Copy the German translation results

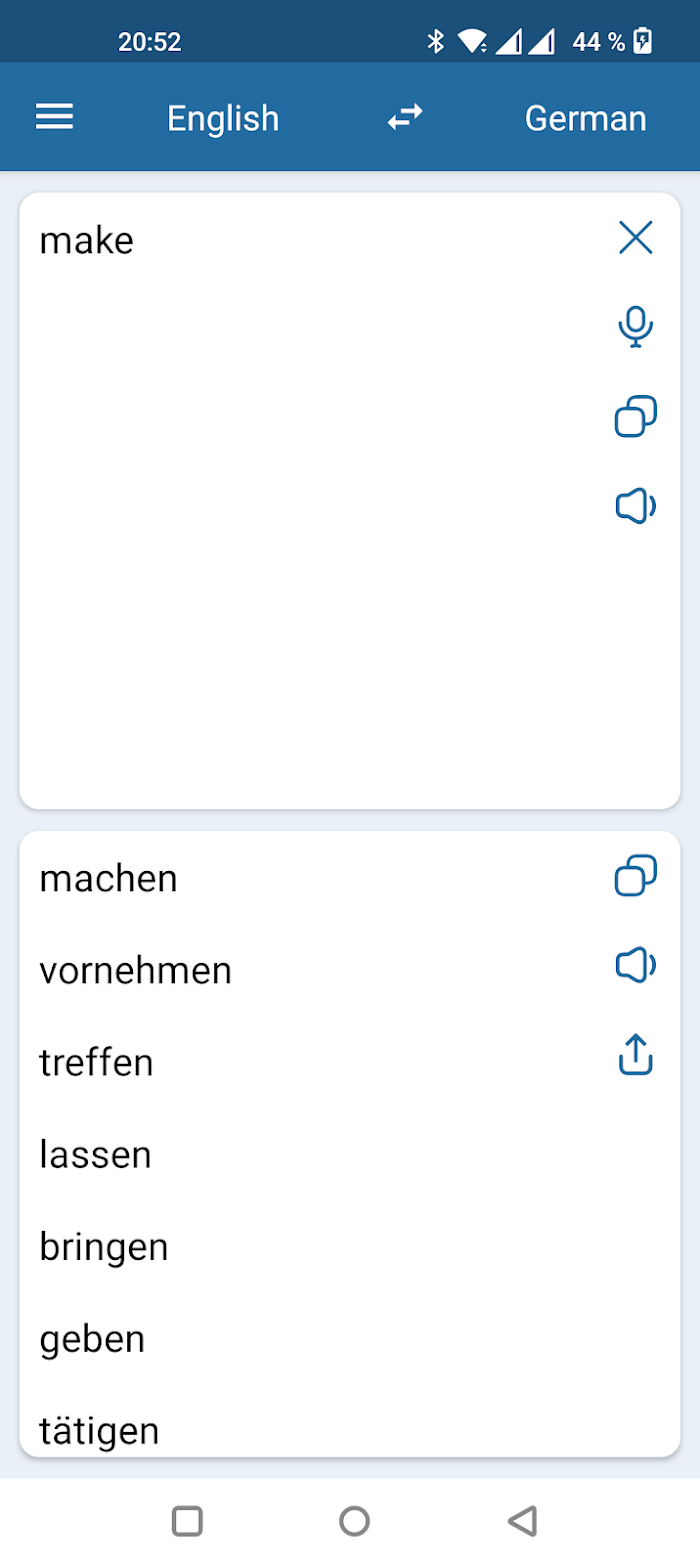click(635, 876)
